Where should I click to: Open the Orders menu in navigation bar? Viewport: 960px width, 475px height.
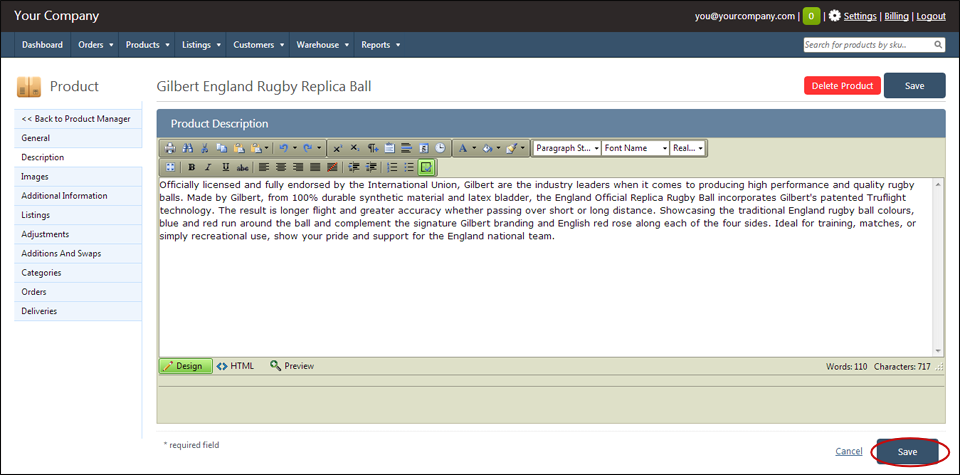pos(96,45)
